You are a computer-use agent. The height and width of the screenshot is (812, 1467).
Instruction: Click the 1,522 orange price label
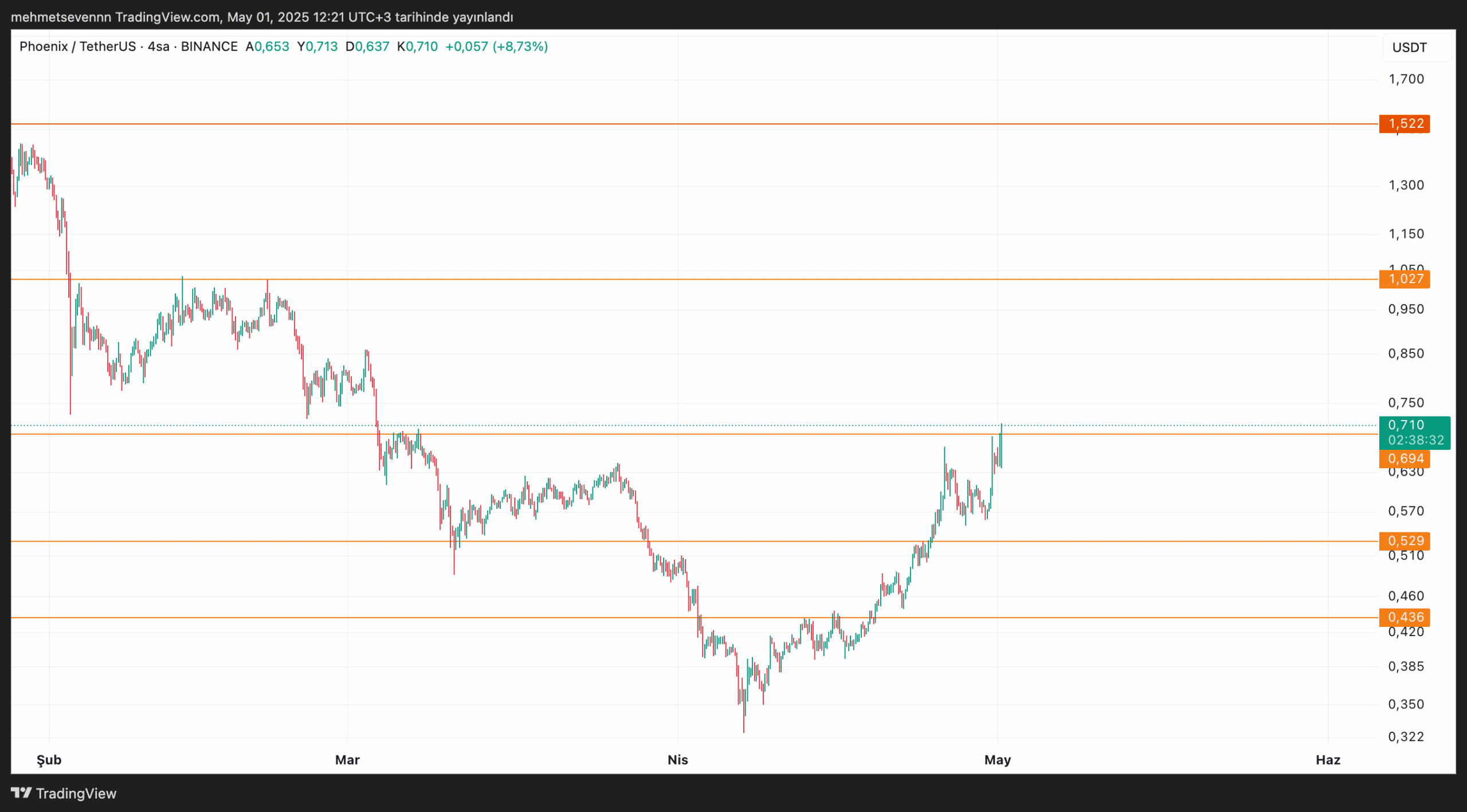coord(1405,124)
